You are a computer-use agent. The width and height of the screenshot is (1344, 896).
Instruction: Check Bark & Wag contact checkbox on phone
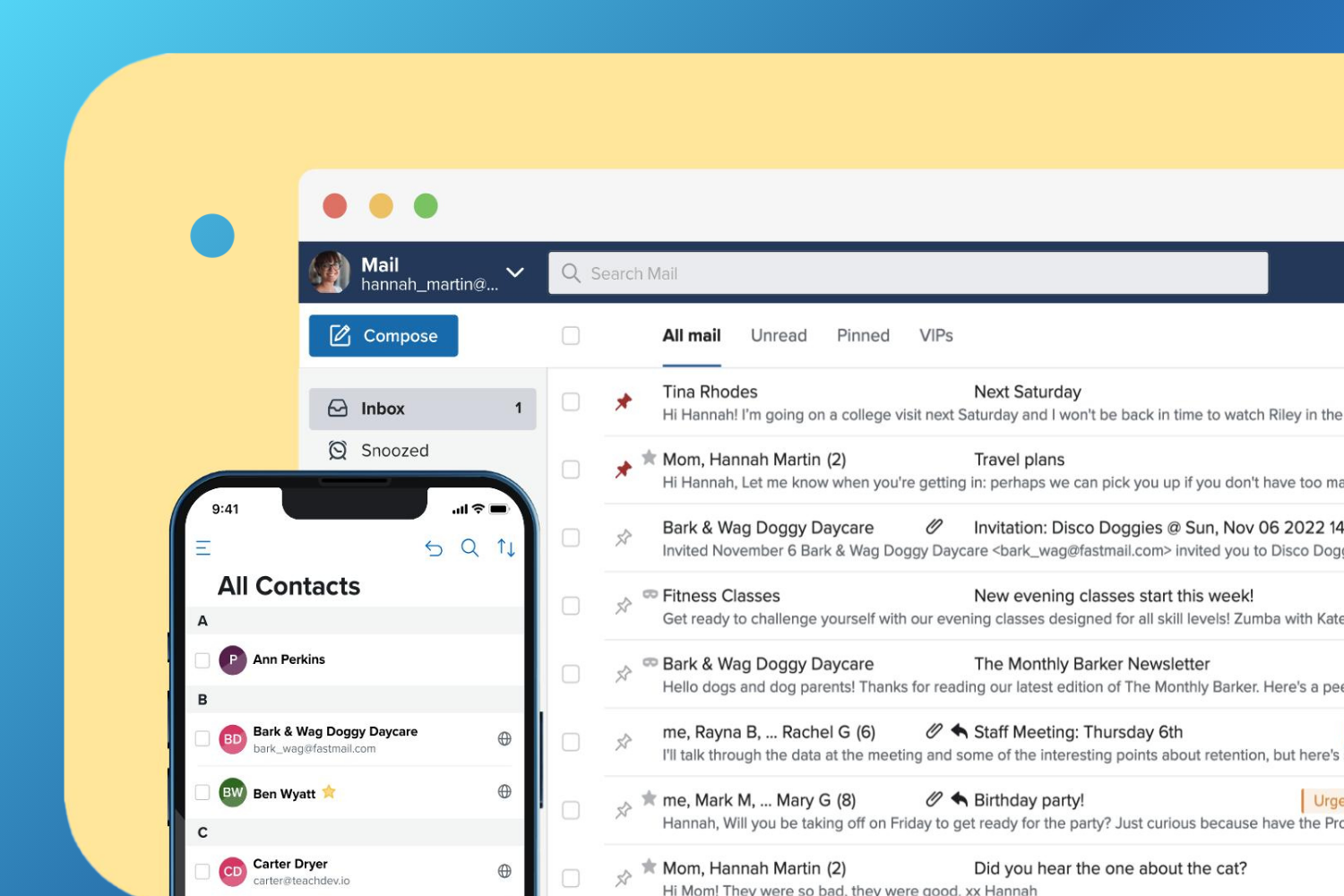(202, 738)
